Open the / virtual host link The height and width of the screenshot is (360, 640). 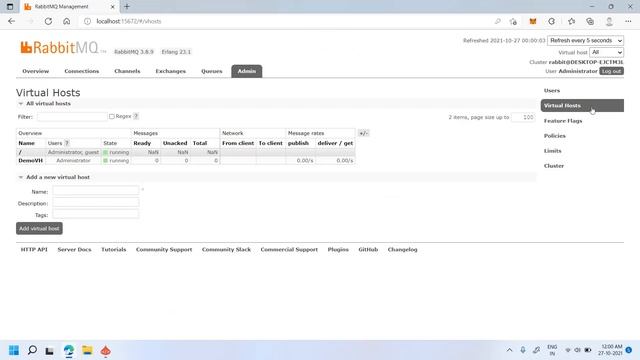tap(20, 152)
